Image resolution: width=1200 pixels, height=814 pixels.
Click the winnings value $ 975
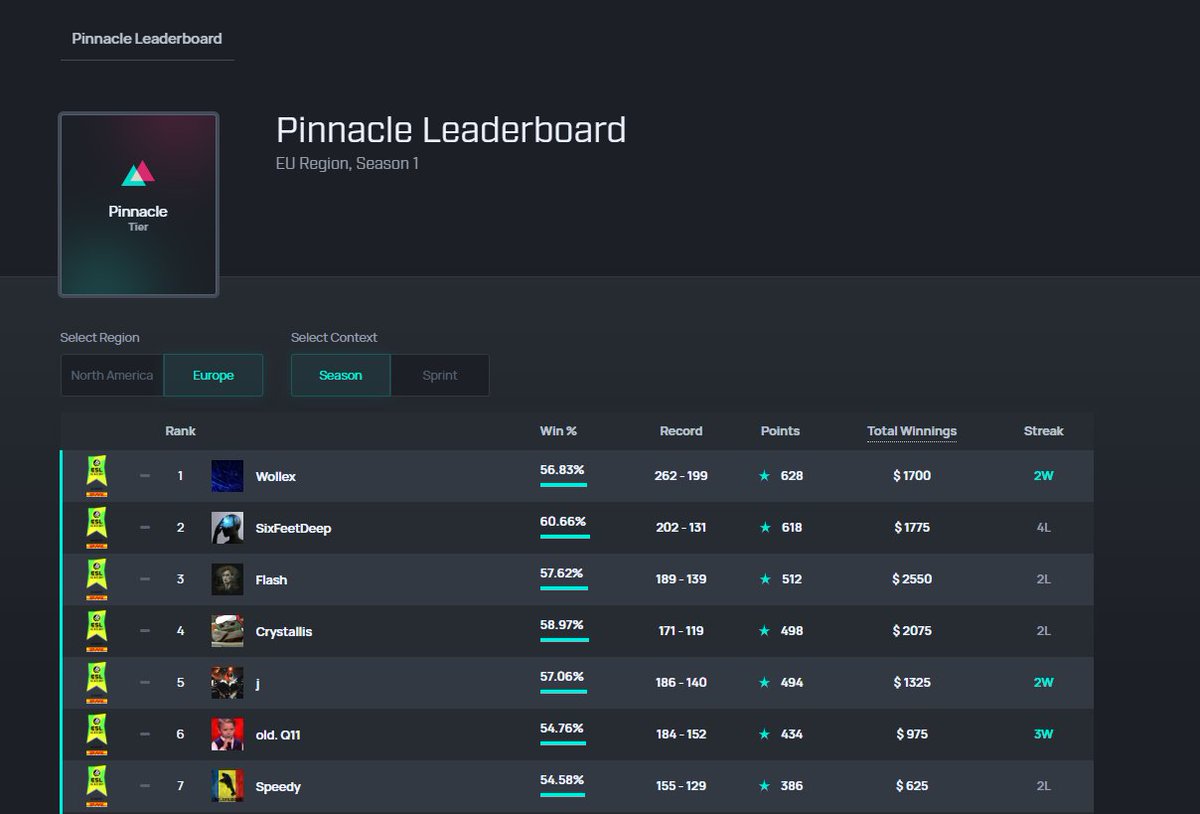pyautogui.click(x=912, y=734)
